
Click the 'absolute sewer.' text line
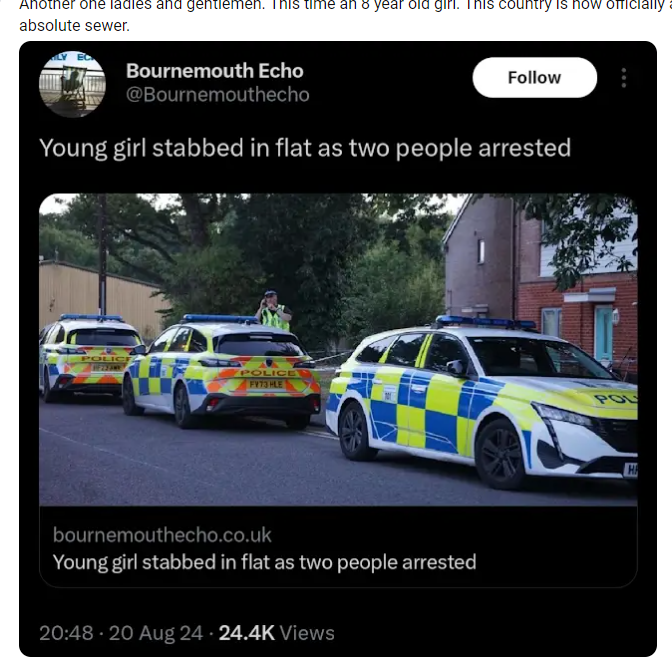(74, 26)
